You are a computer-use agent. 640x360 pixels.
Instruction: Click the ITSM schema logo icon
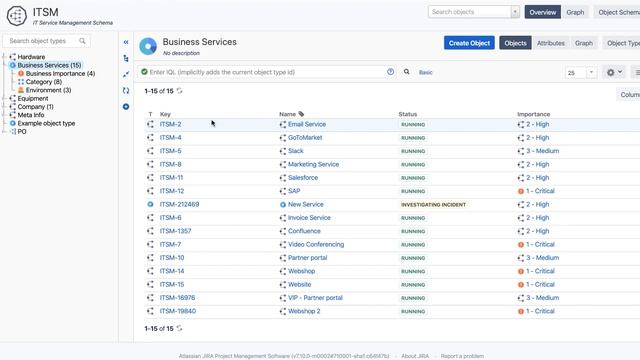tap(17, 16)
